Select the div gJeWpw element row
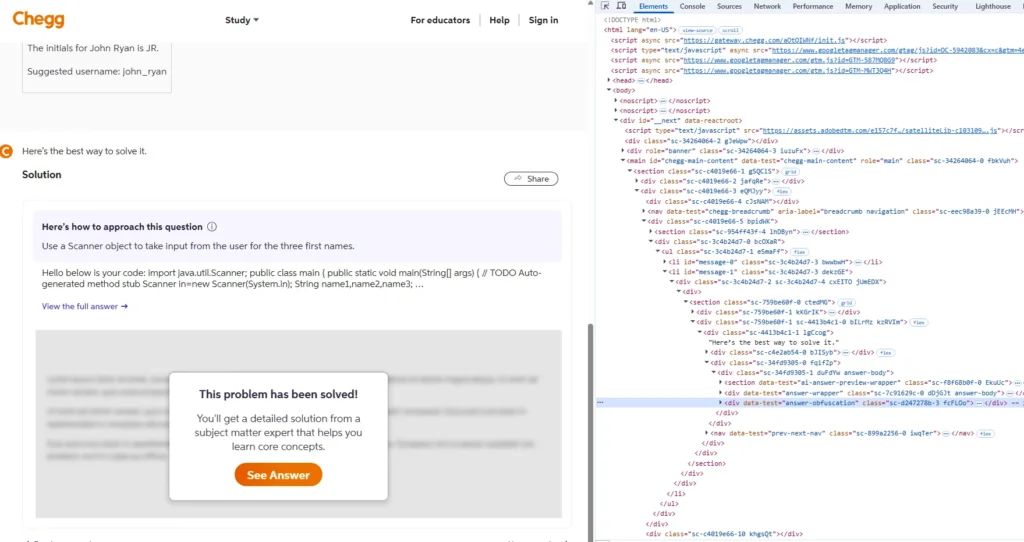This screenshot has width=1024, height=542. tap(701, 140)
